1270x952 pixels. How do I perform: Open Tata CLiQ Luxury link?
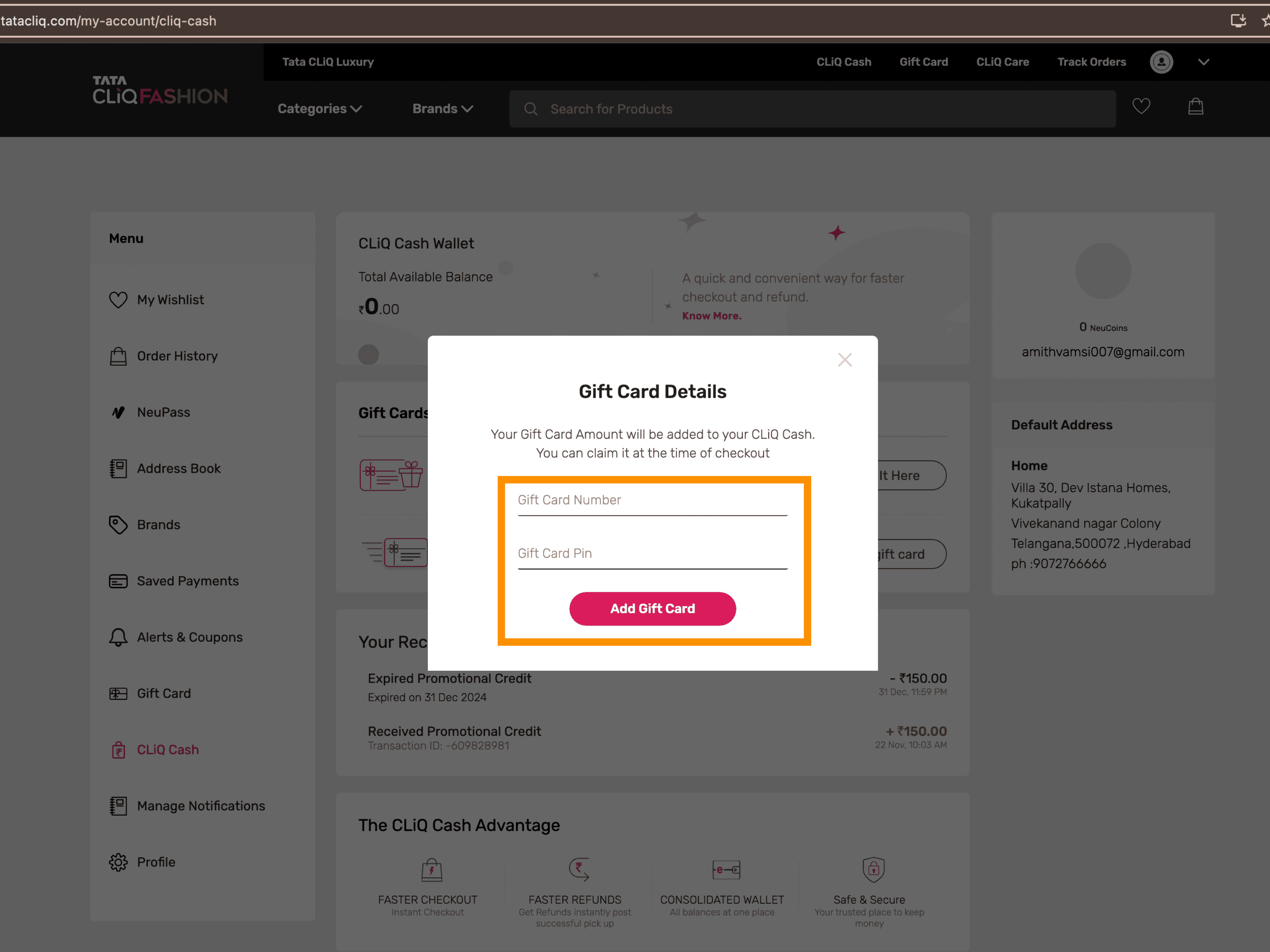click(328, 62)
